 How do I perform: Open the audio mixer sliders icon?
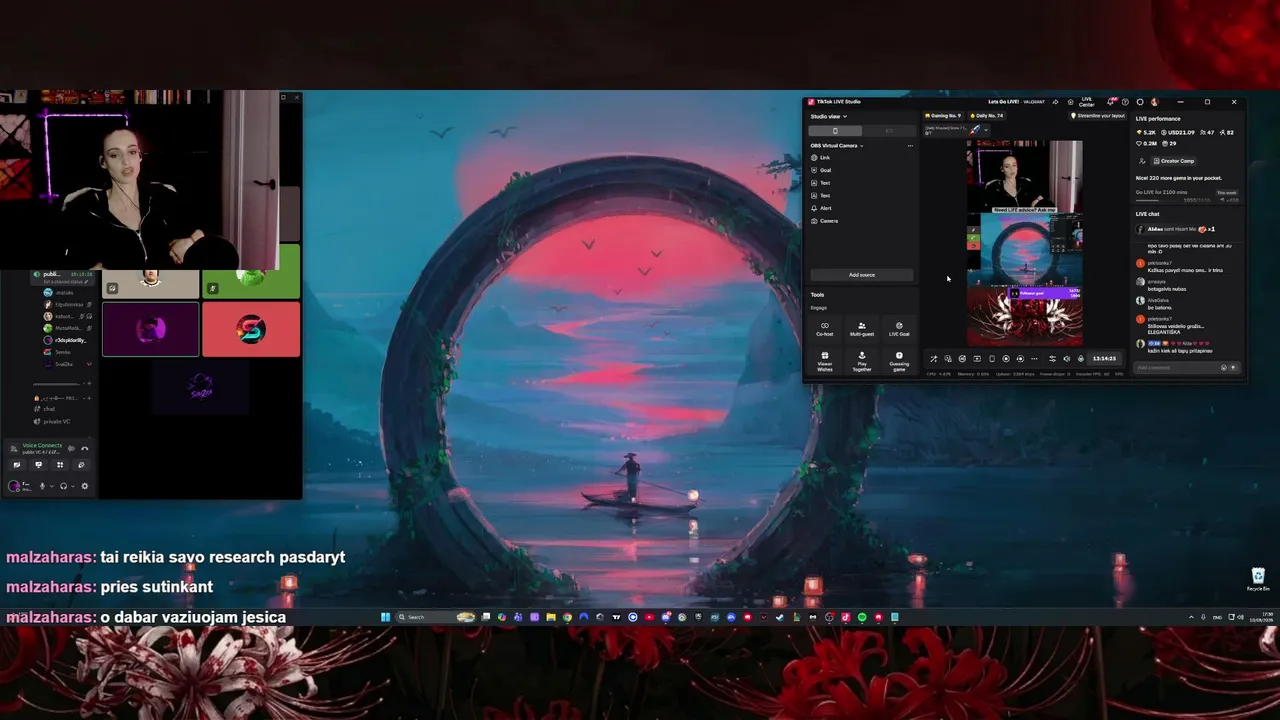point(1052,359)
